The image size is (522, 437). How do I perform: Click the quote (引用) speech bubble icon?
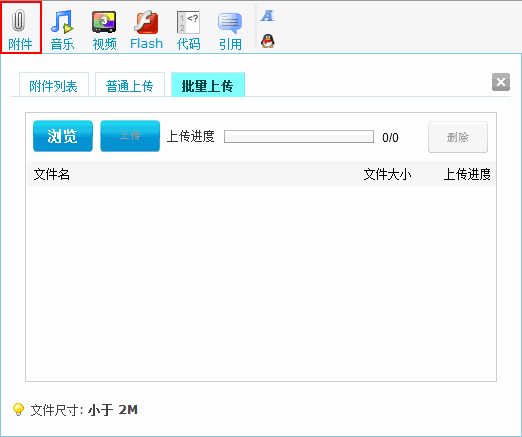tap(230, 23)
